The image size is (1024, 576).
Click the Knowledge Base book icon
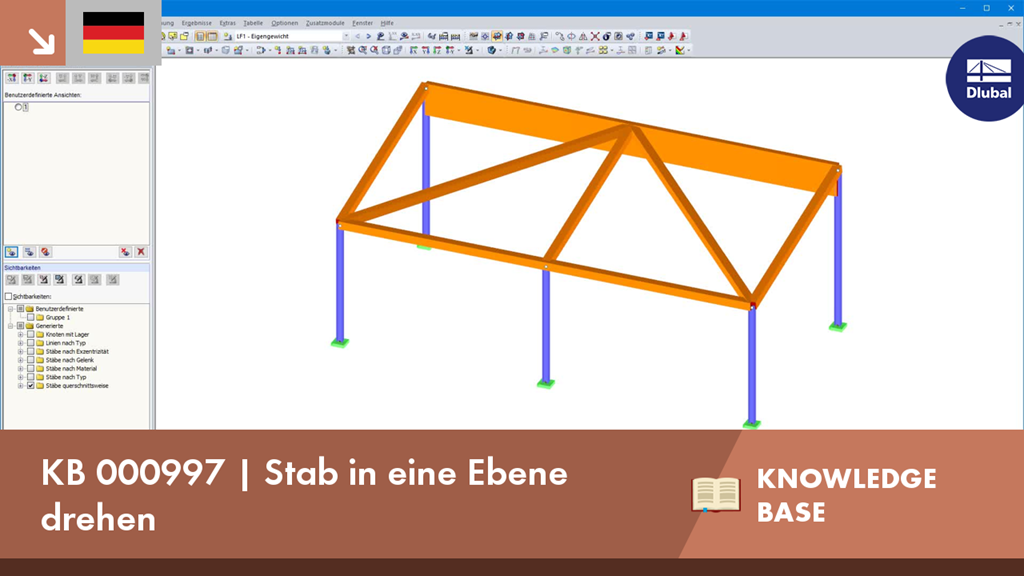tap(716, 494)
